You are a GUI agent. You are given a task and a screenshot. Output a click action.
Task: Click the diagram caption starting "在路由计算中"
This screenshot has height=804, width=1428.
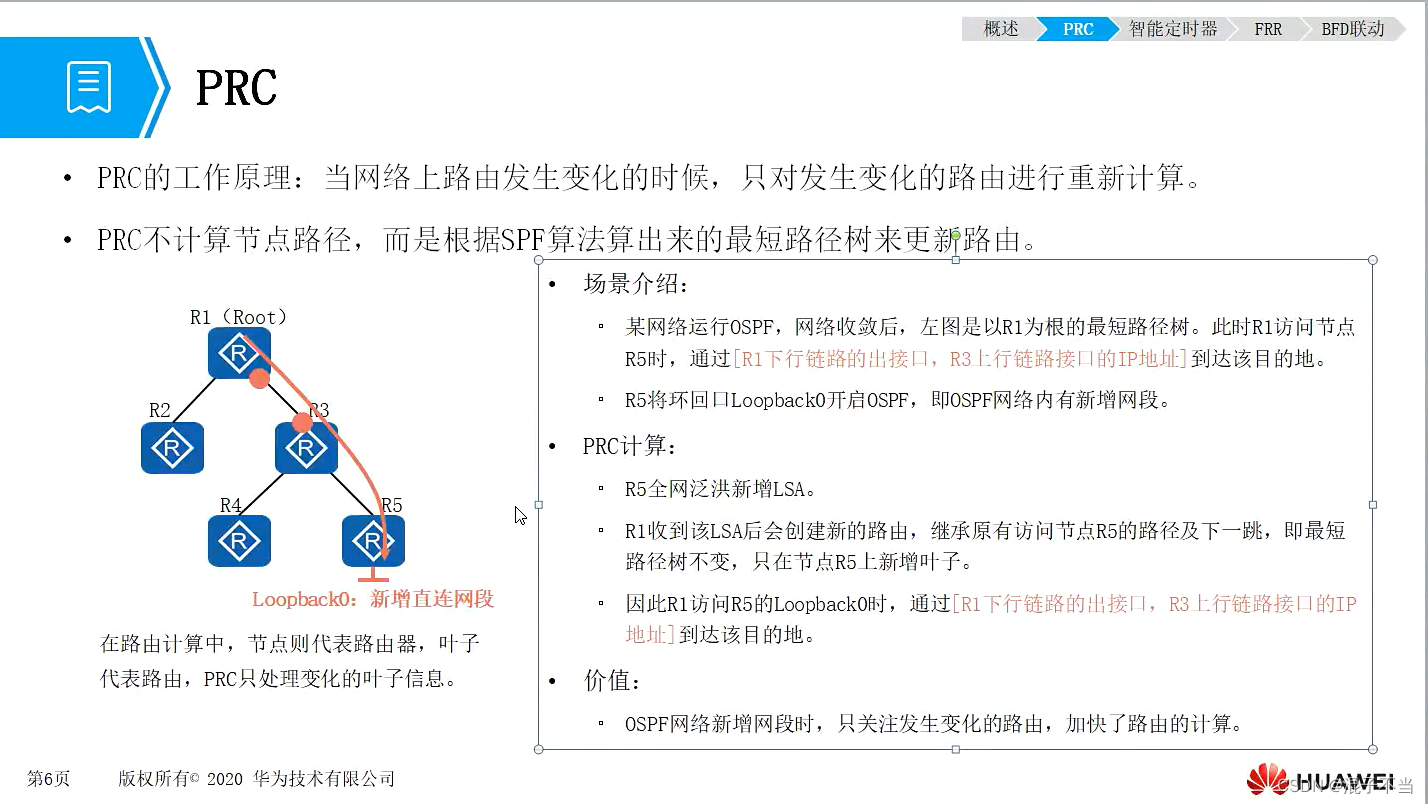[290, 661]
